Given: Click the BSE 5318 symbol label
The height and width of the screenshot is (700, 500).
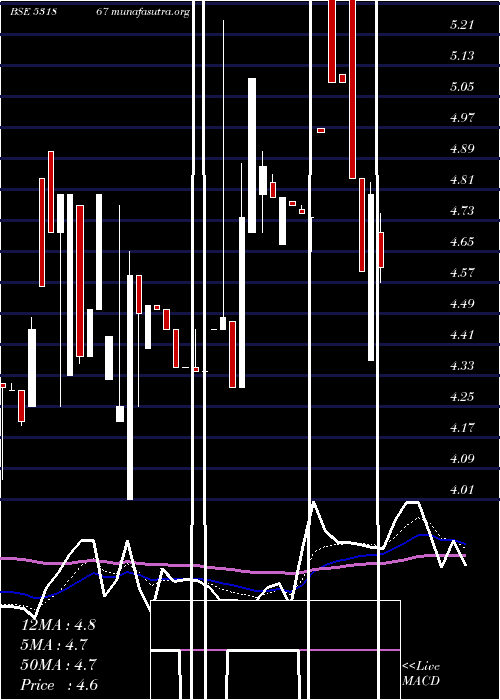Looking at the screenshot, I should pos(33,12).
